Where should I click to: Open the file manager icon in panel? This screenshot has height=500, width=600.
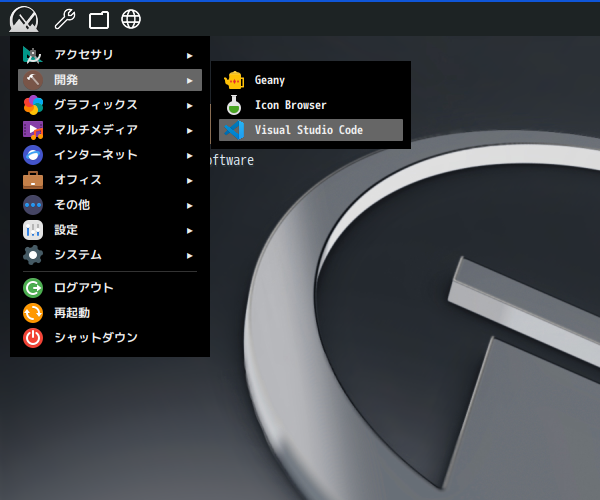click(98, 19)
